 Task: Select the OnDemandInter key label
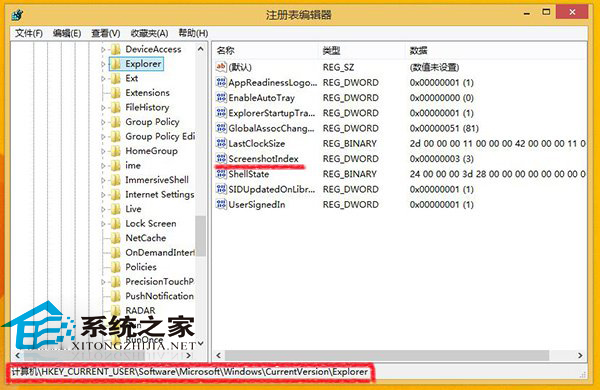point(160,253)
